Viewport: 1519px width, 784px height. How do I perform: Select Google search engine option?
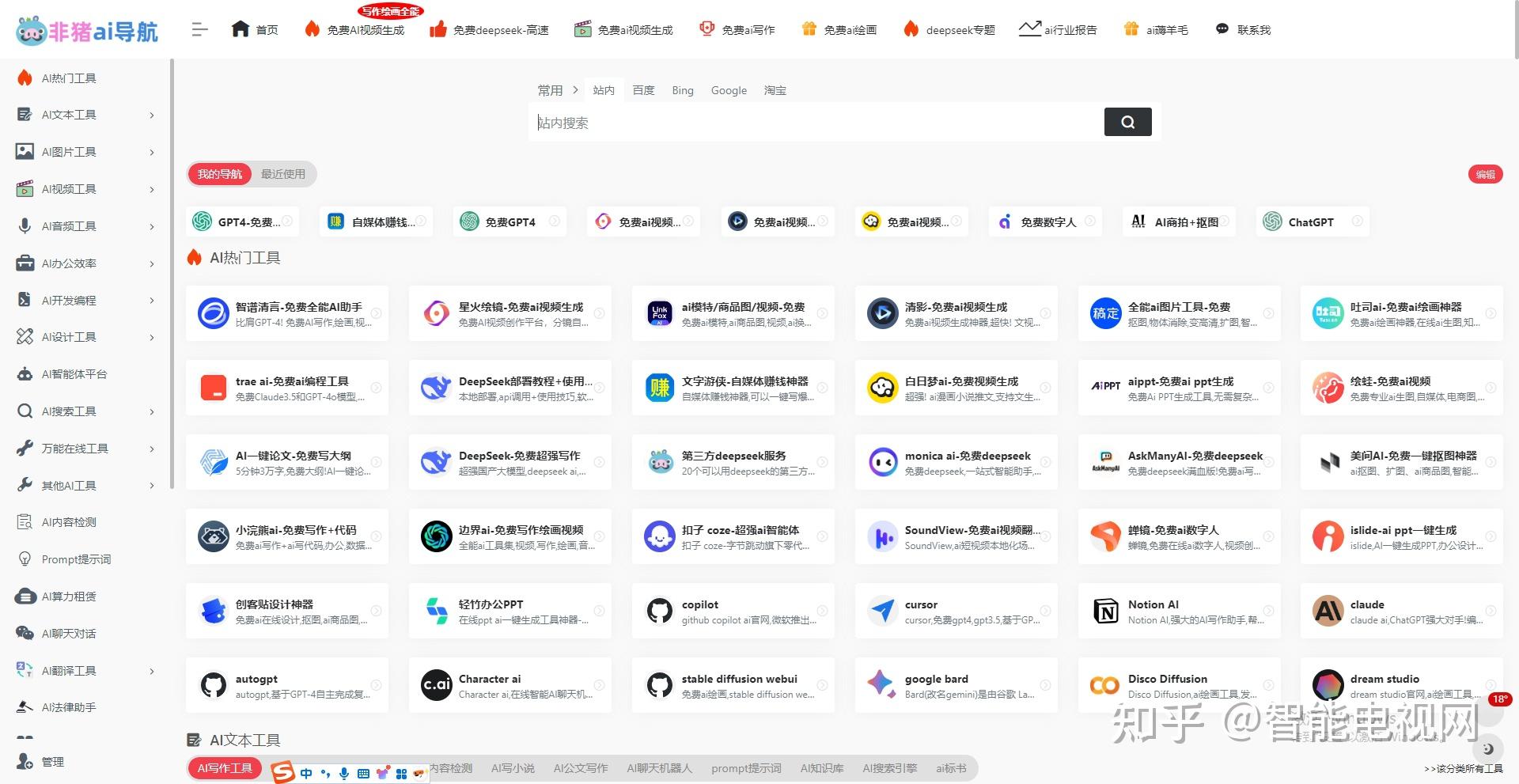[x=729, y=90]
